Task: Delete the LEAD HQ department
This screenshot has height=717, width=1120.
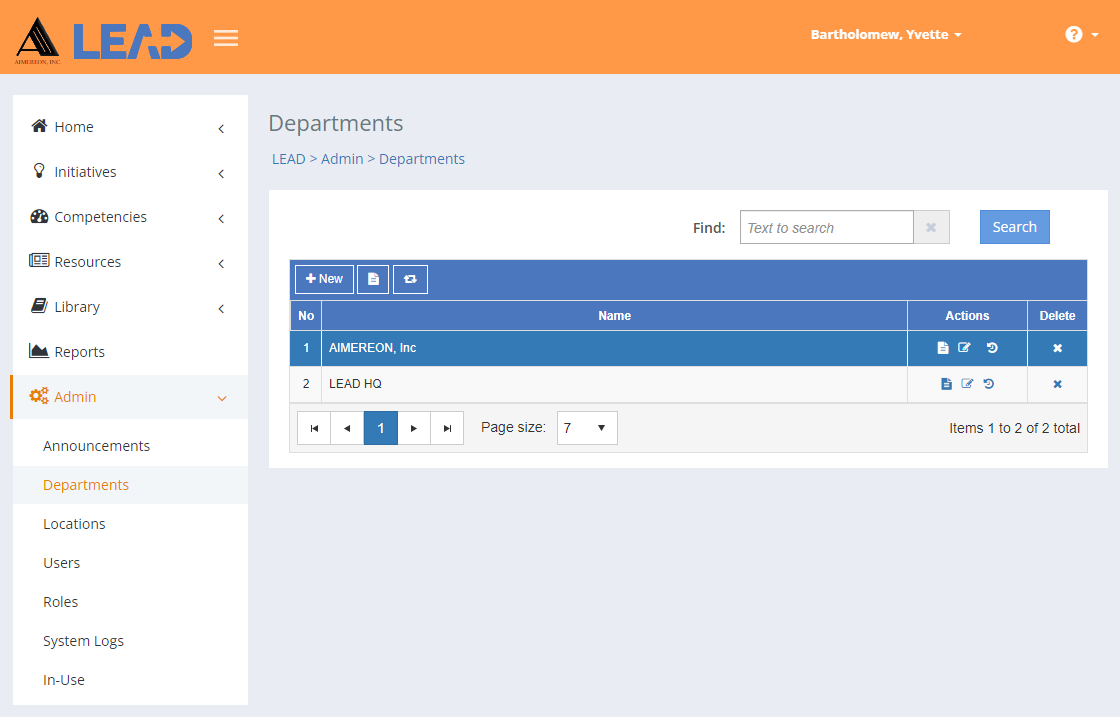Action: tap(1058, 384)
